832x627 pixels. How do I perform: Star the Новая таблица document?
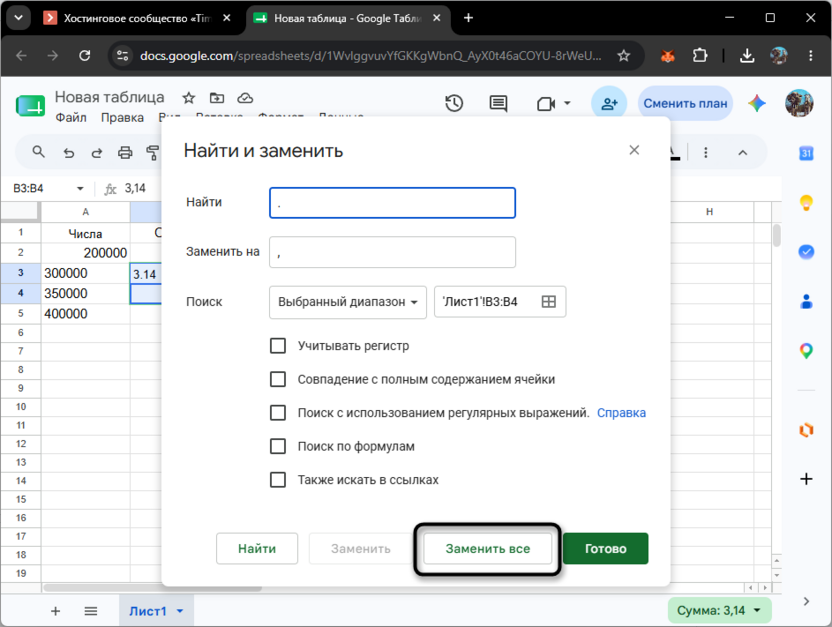point(188,98)
